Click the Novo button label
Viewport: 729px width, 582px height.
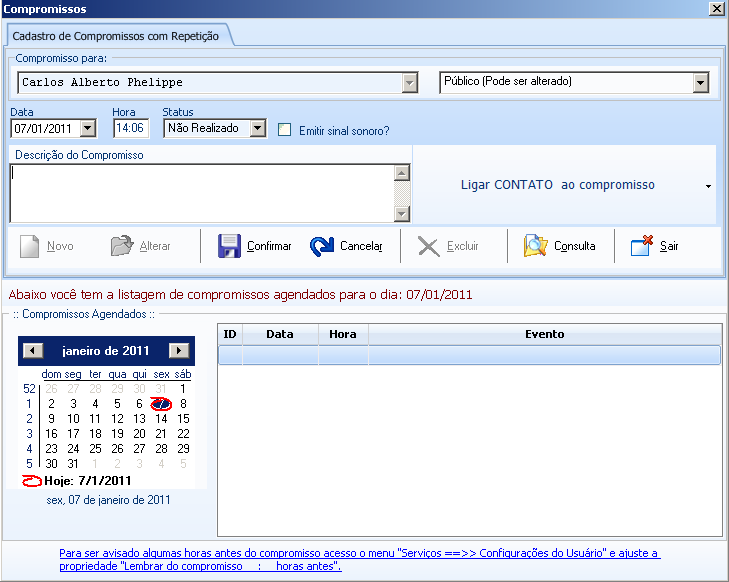point(60,246)
